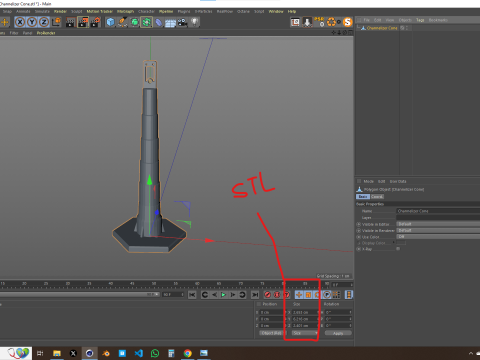
Task: Click the highlighted green array icon
Action: click(x=146, y=22)
